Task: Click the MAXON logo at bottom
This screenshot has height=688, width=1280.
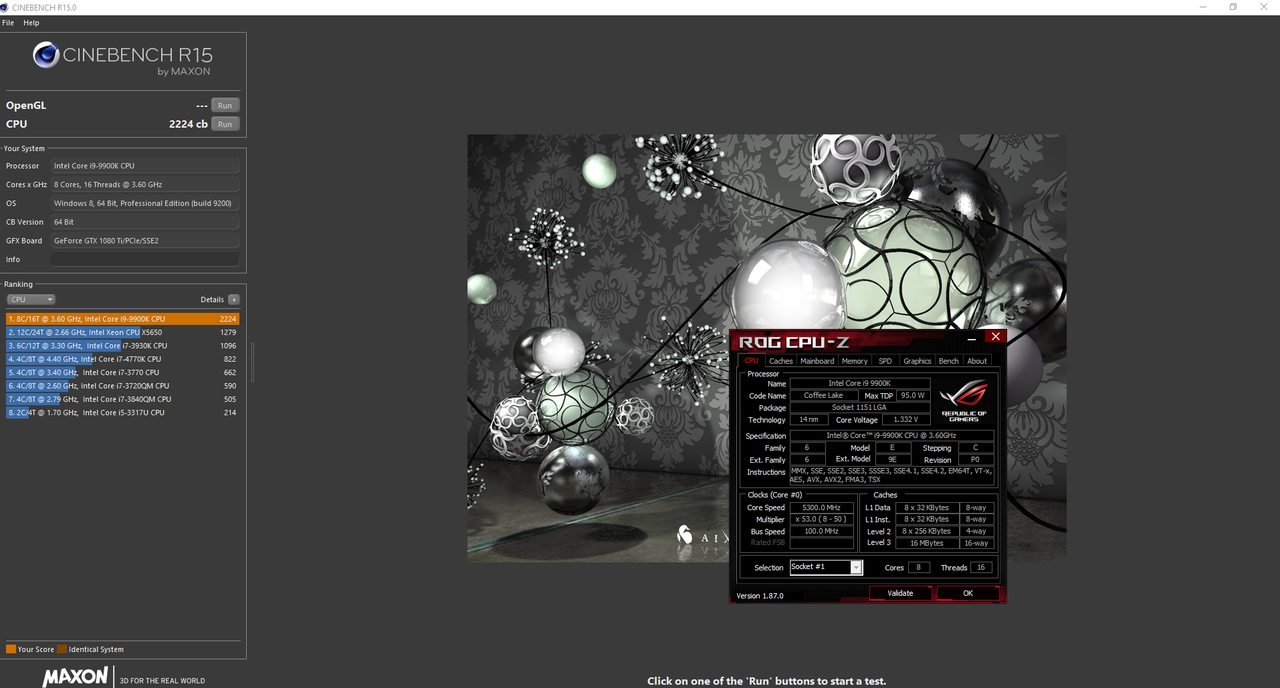Action: coord(75,677)
